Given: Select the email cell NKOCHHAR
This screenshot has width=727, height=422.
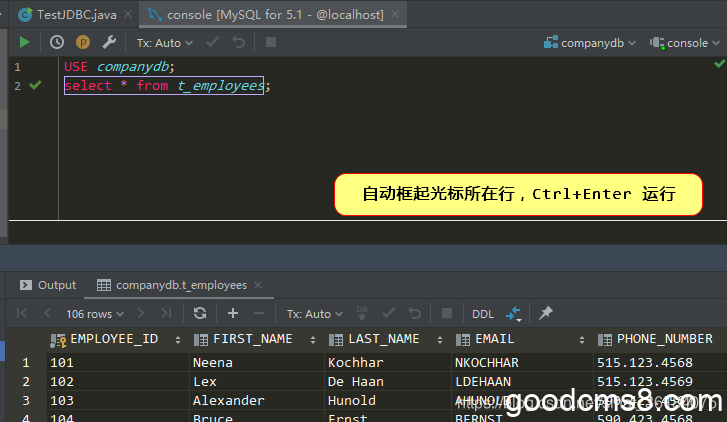Looking at the screenshot, I should coord(522,363).
